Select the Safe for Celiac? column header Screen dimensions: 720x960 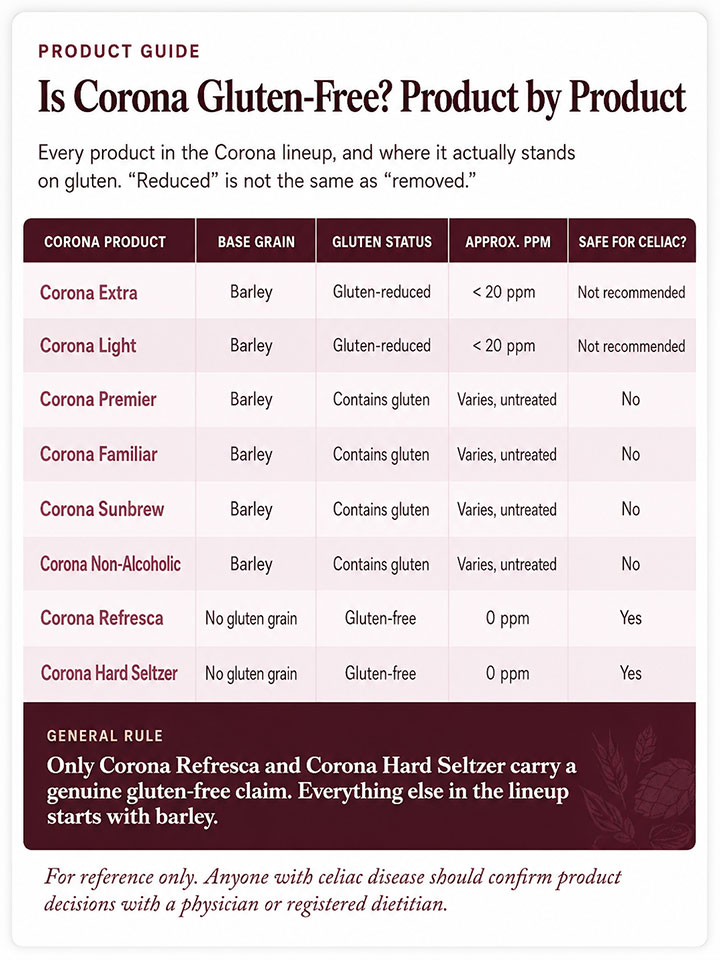click(632, 242)
